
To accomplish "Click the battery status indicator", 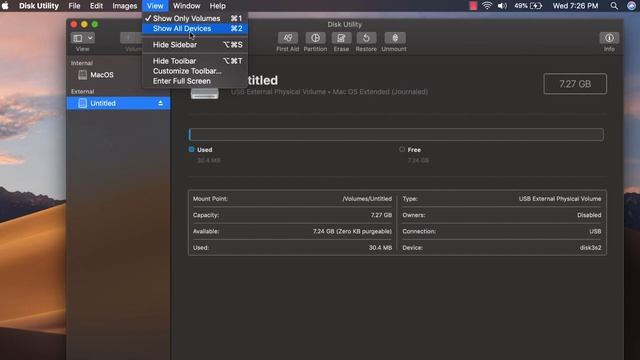I will pyautogui.click(x=528, y=6).
